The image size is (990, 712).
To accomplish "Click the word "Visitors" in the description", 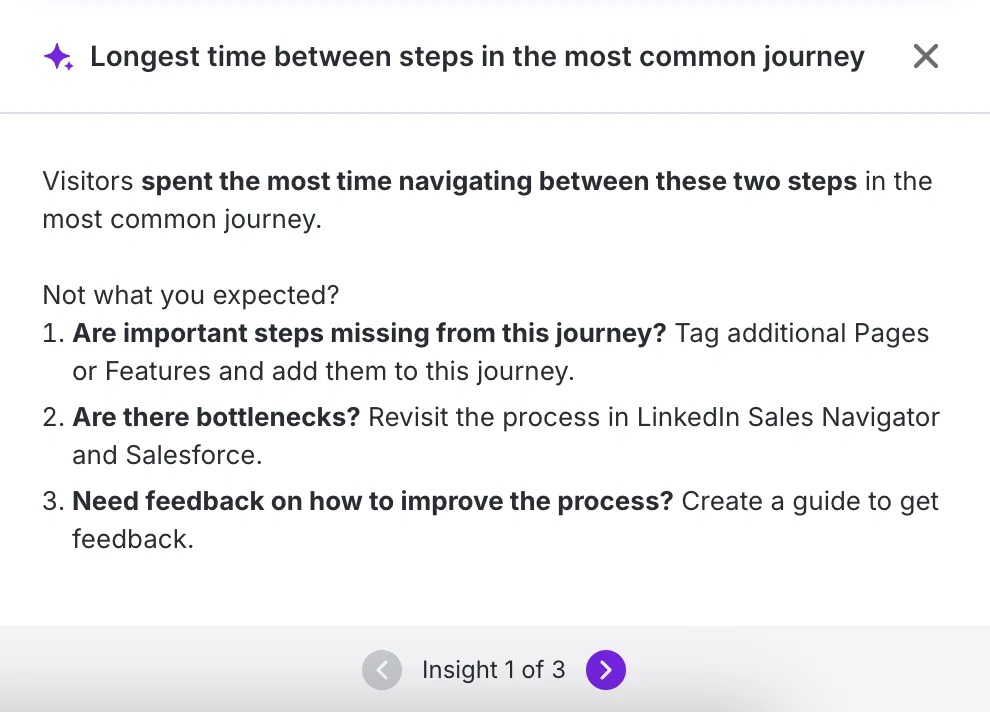I will 88,182.
